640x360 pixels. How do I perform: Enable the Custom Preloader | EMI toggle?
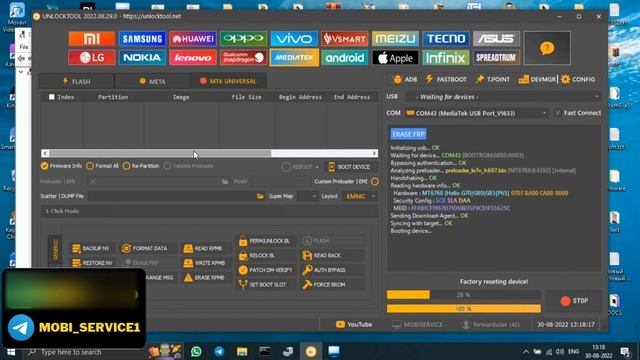click(x=375, y=182)
